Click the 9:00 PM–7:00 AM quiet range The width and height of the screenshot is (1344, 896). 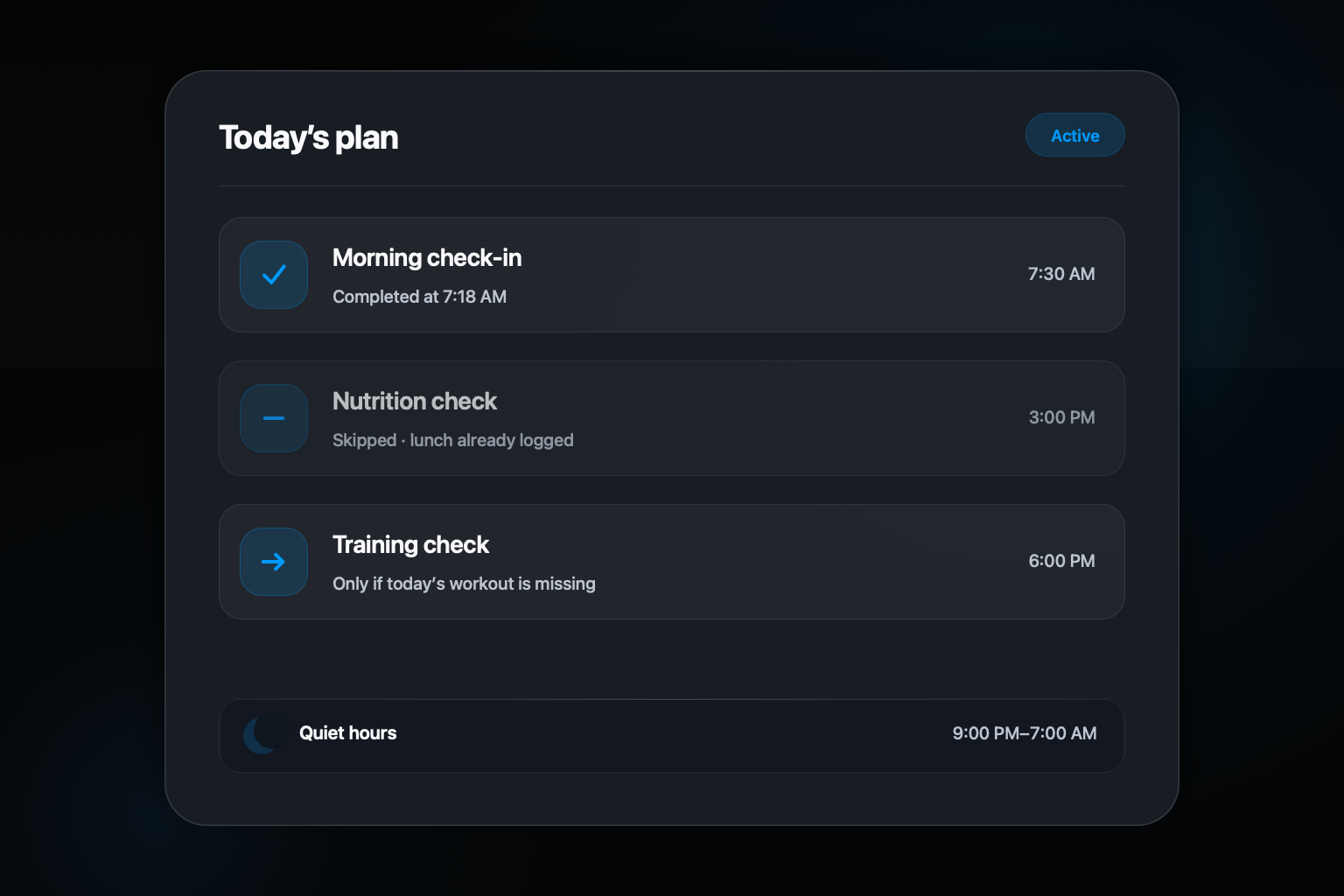coord(1025,733)
